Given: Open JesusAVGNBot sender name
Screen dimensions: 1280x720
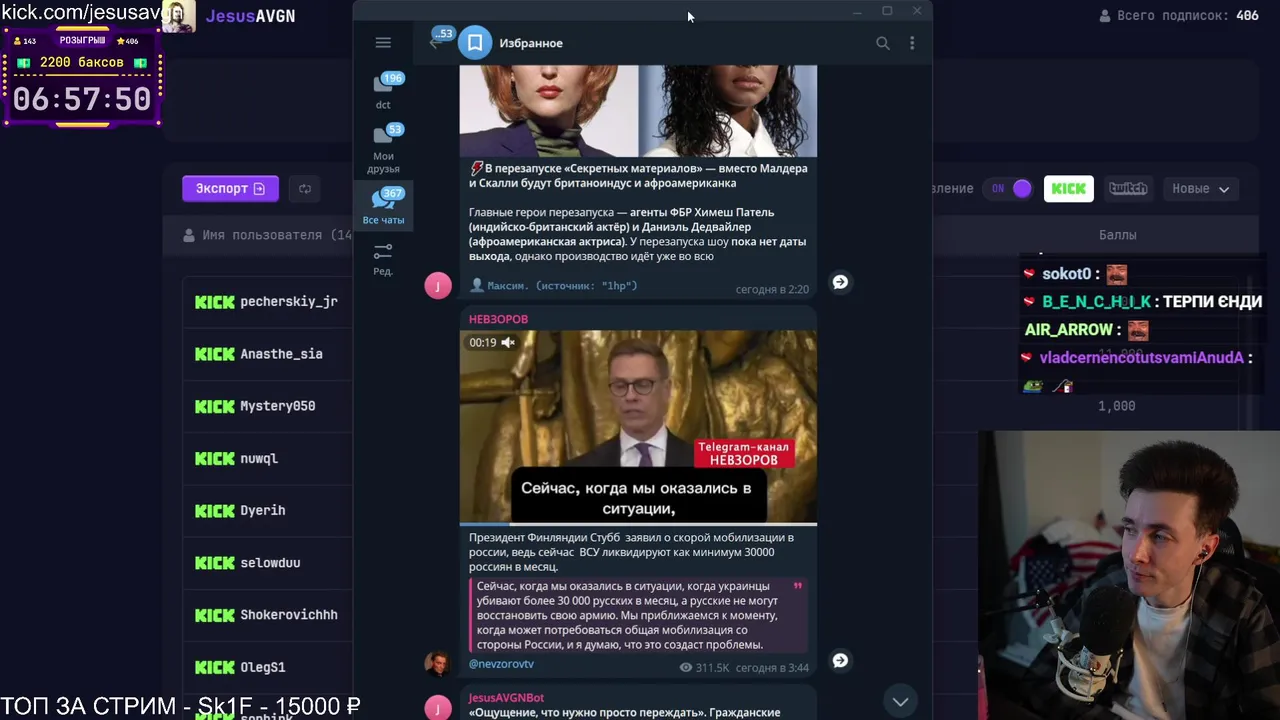Looking at the screenshot, I should tap(506, 697).
